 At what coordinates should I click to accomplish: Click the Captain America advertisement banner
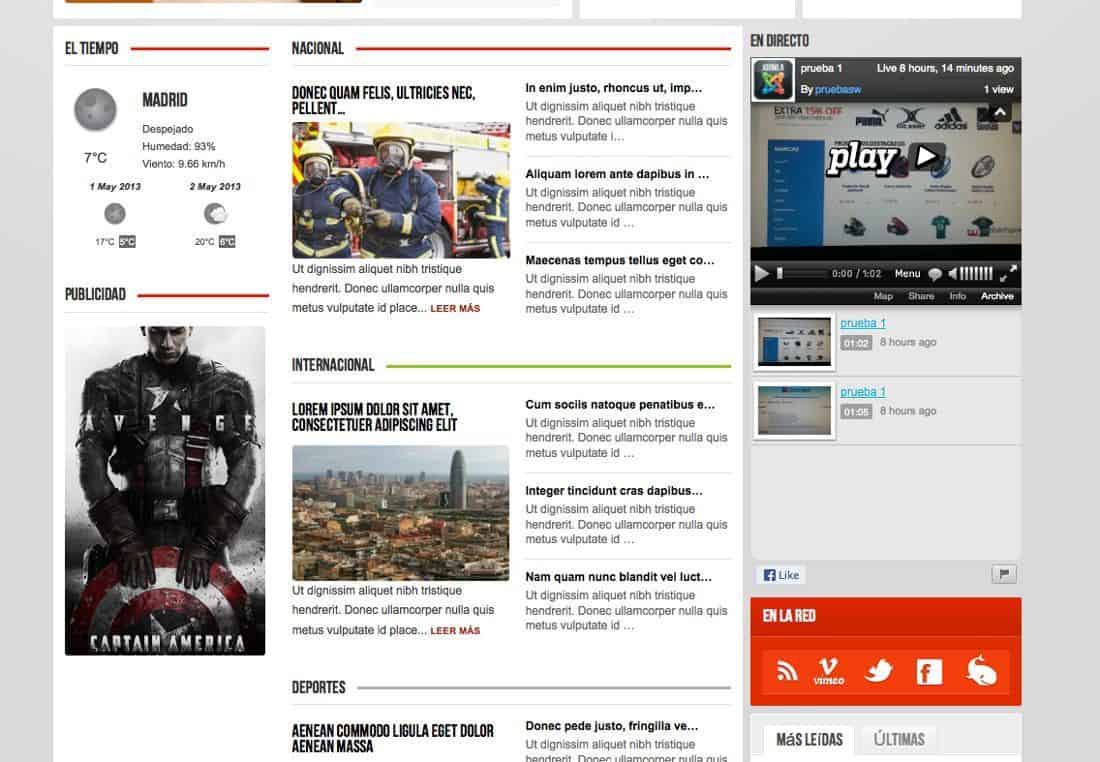(165, 490)
